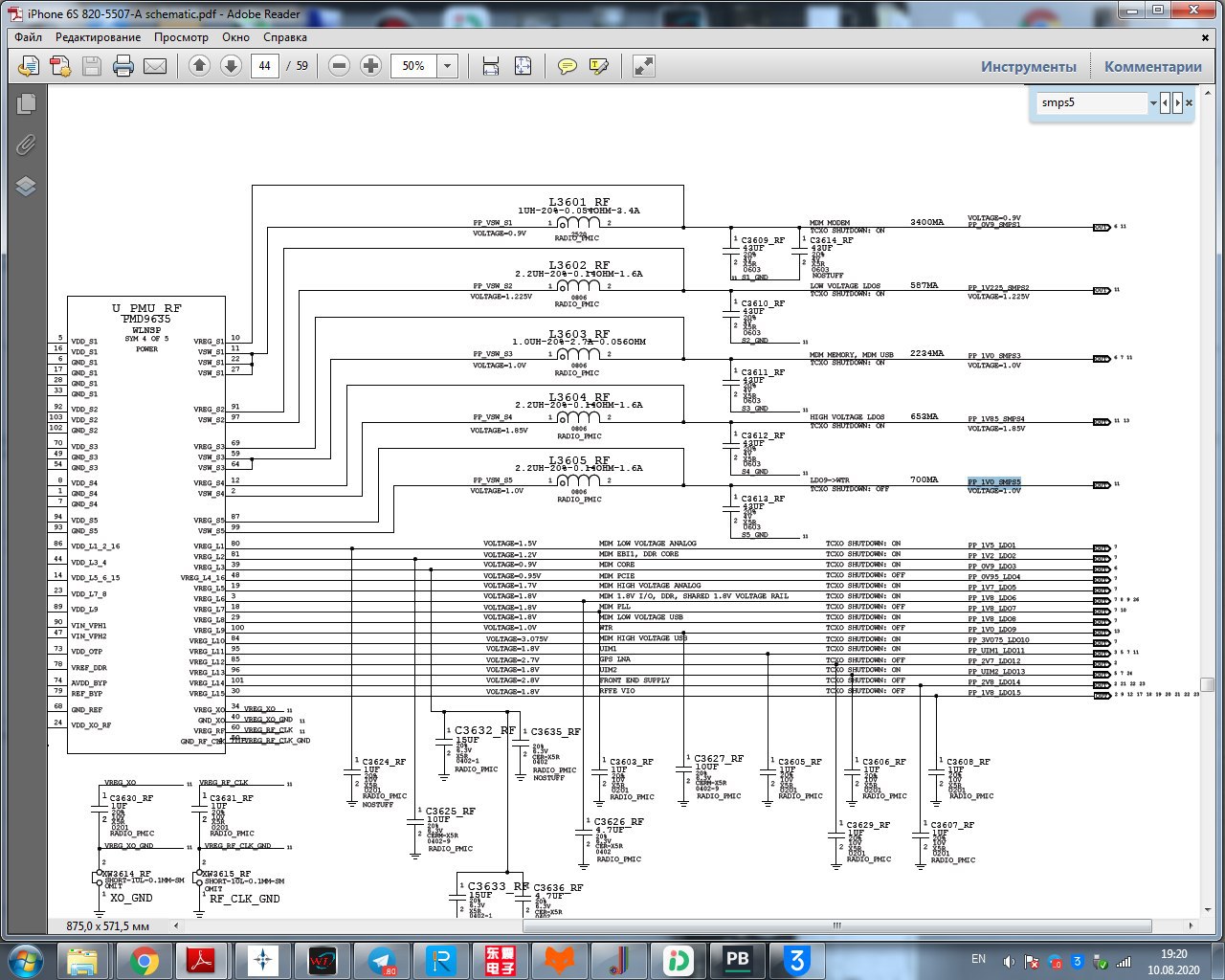1225x980 pixels.
Task: Open the Редактирование menu
Action: click(98, 37)
